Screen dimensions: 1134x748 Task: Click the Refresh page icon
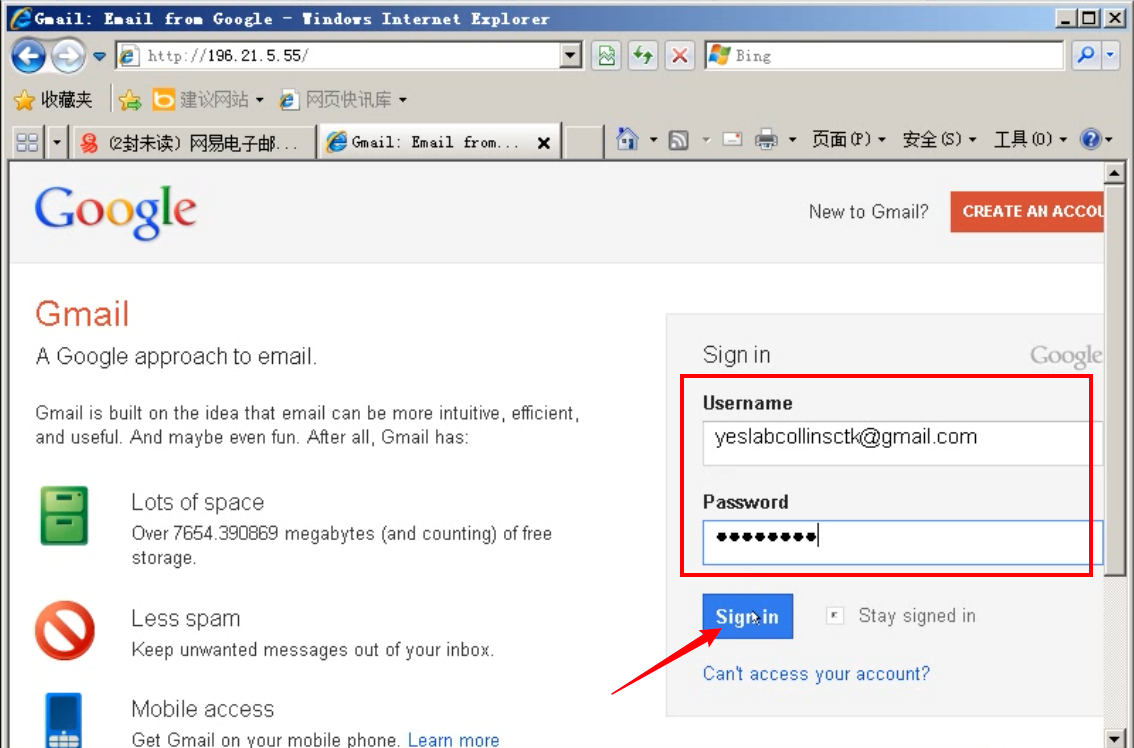643,56
